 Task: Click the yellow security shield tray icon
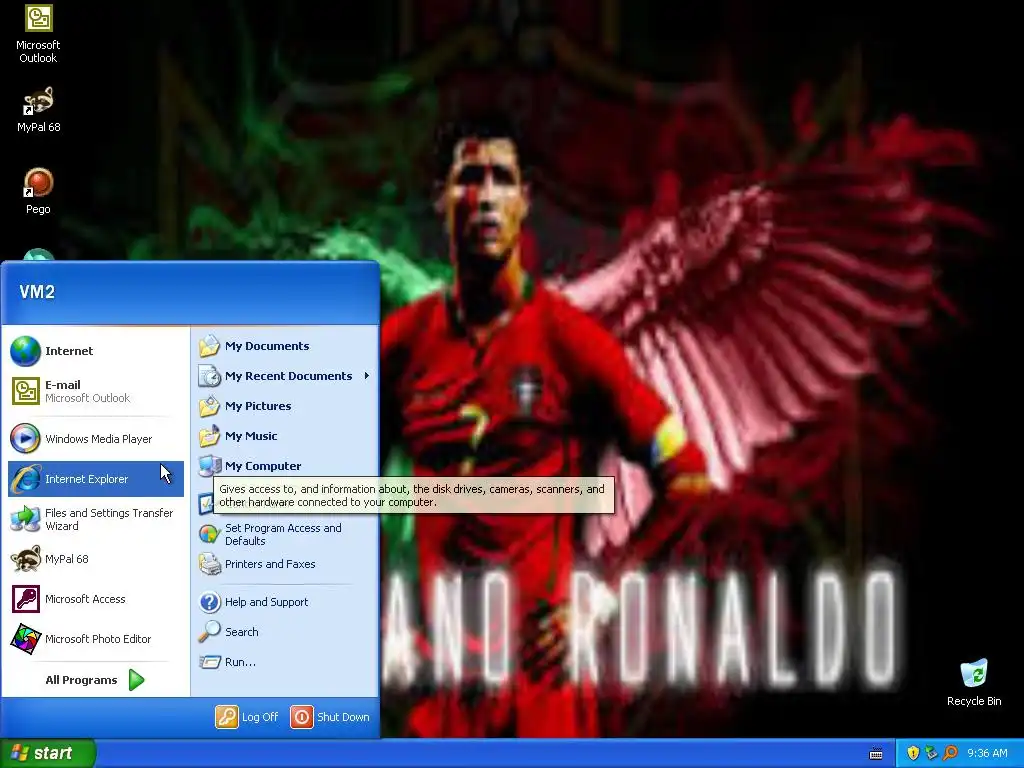point(913,754)
